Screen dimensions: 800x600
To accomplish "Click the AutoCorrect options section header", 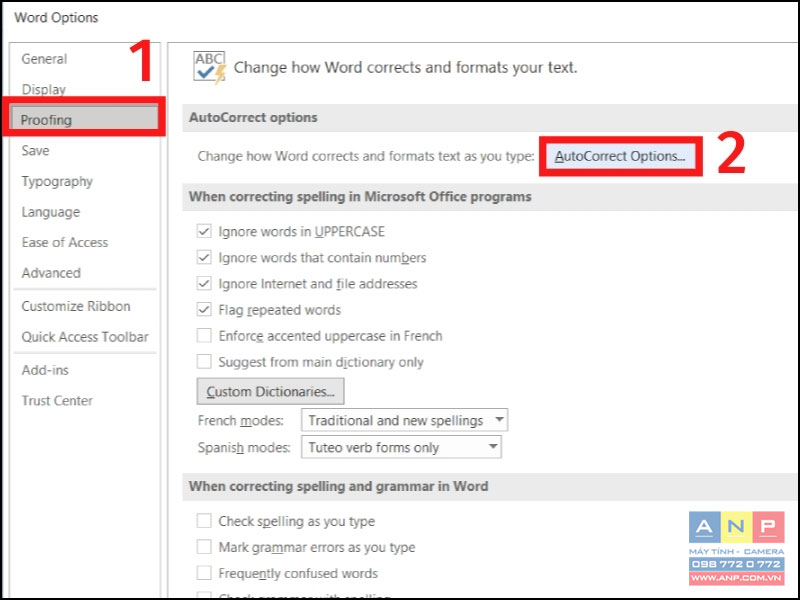I will click(253, 117).
